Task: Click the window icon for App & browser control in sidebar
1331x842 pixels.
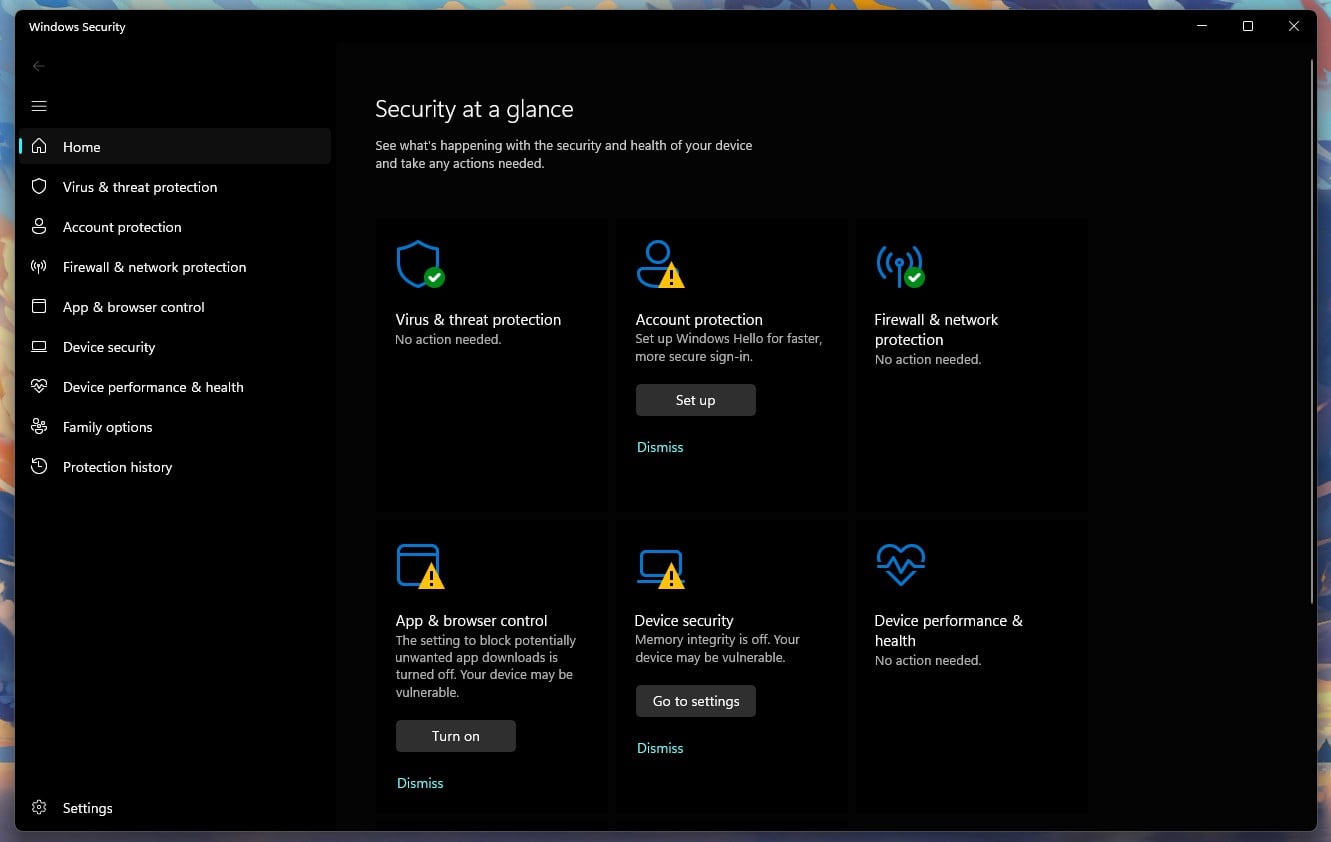Action: point(39,306)
